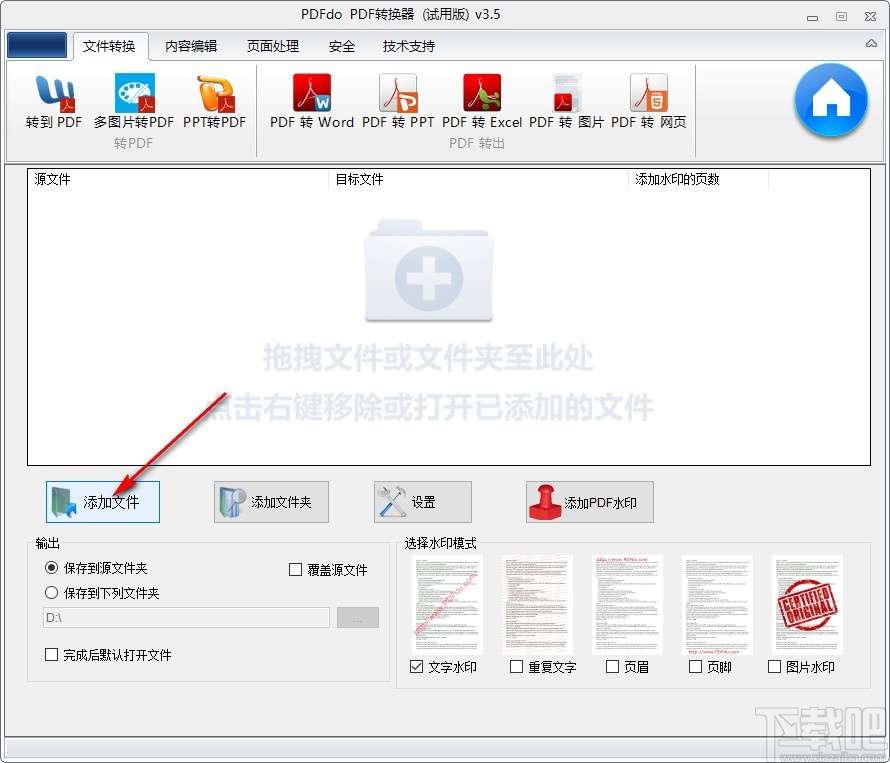This screenshot has width=890, height=763.
Task: Switch to the 文件转换 tab
Action: (x=109, y=46)
